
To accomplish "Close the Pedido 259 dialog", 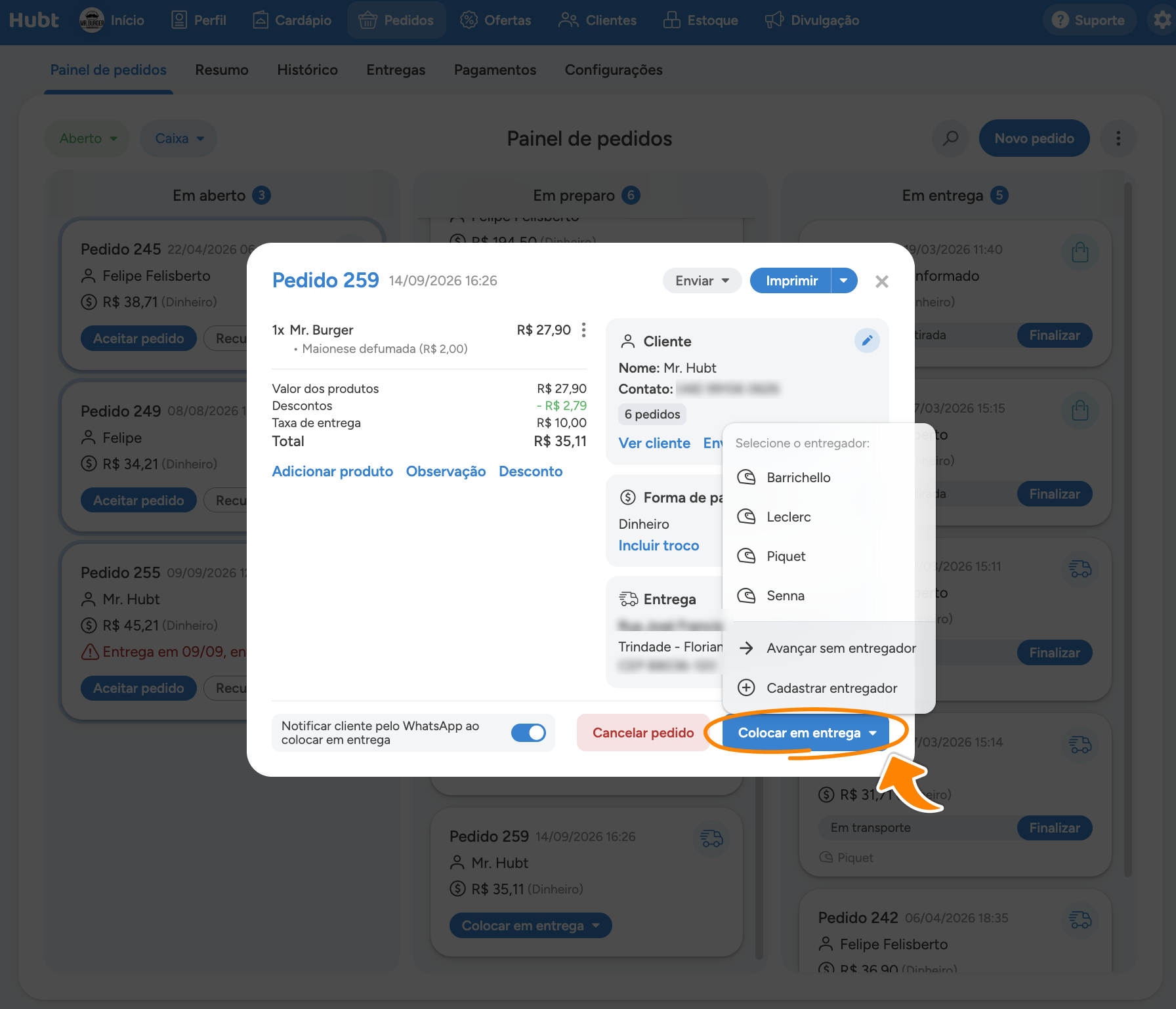I will (881, 281).
